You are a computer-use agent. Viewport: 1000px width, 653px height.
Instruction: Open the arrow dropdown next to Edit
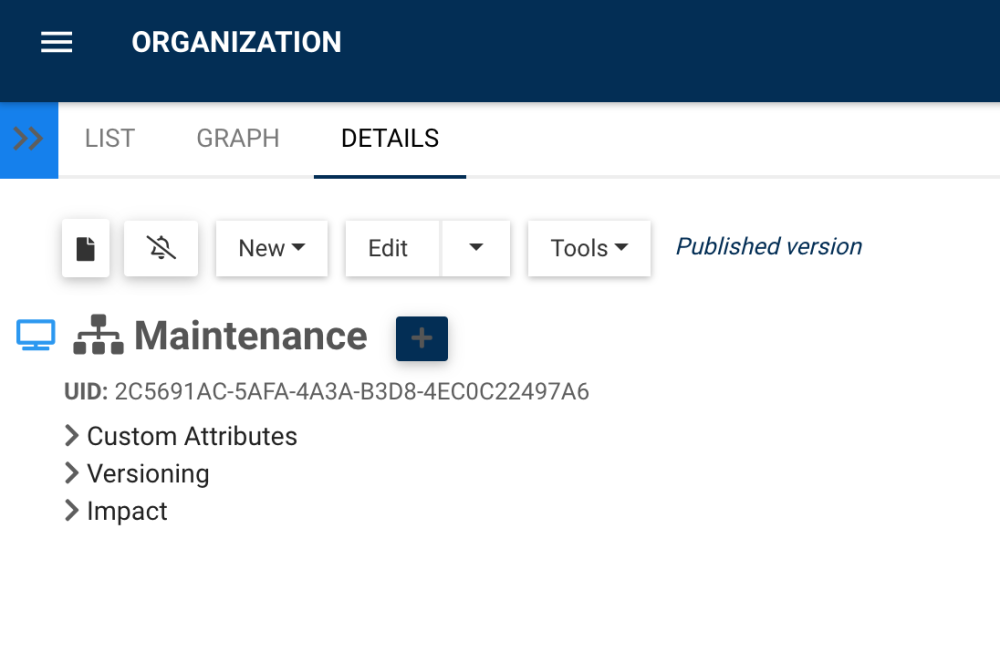(476, 248)
